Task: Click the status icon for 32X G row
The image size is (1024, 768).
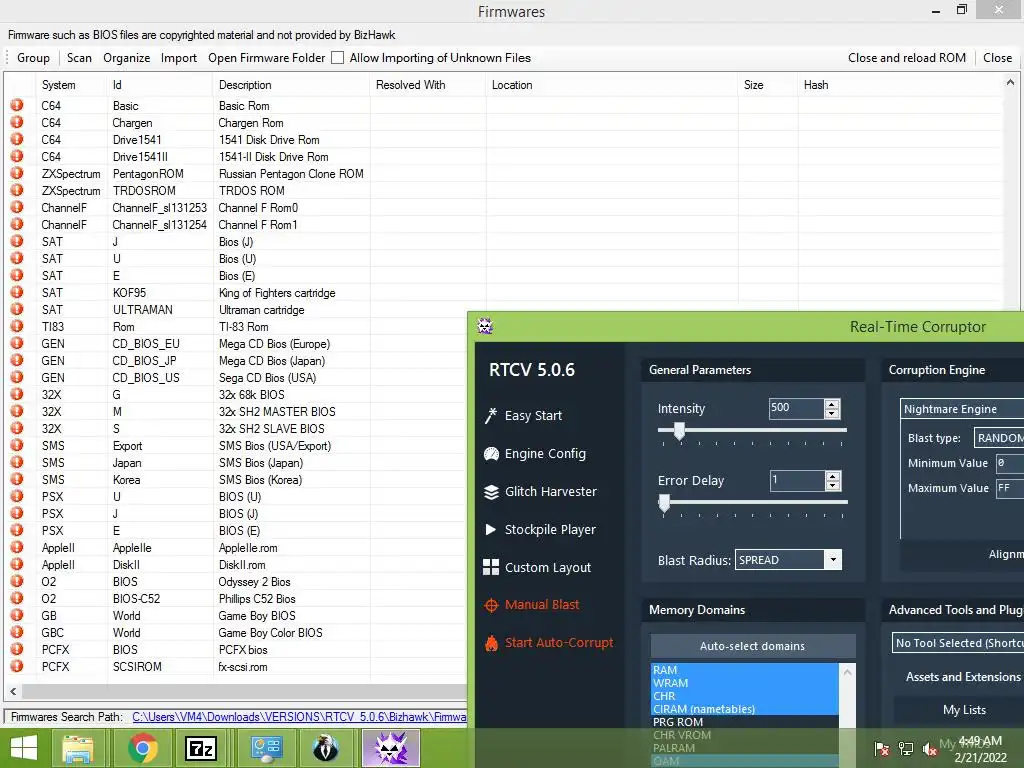Action: click(x=17, y=394)
